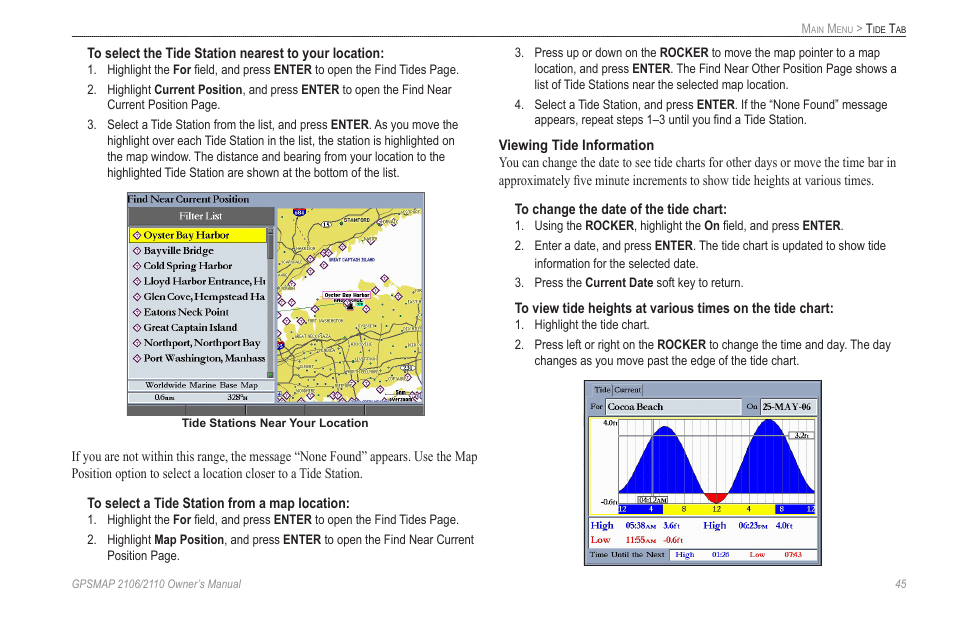Switch to the Current tab

pos(627,390)
